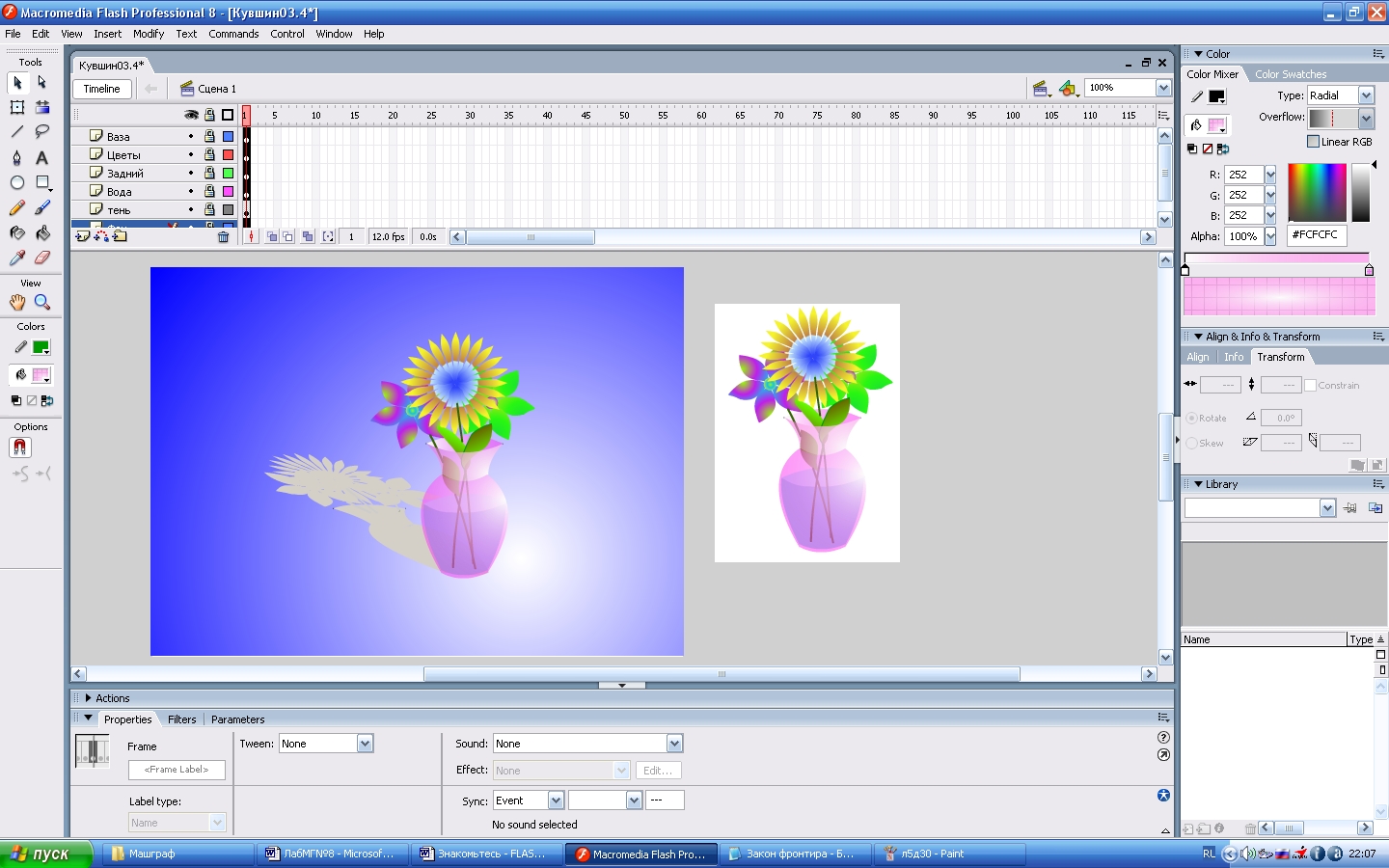Click the timeline playhead at frame 1
Image resolution: width=1389 pixels, height=868 pixels.
point(245,115)
